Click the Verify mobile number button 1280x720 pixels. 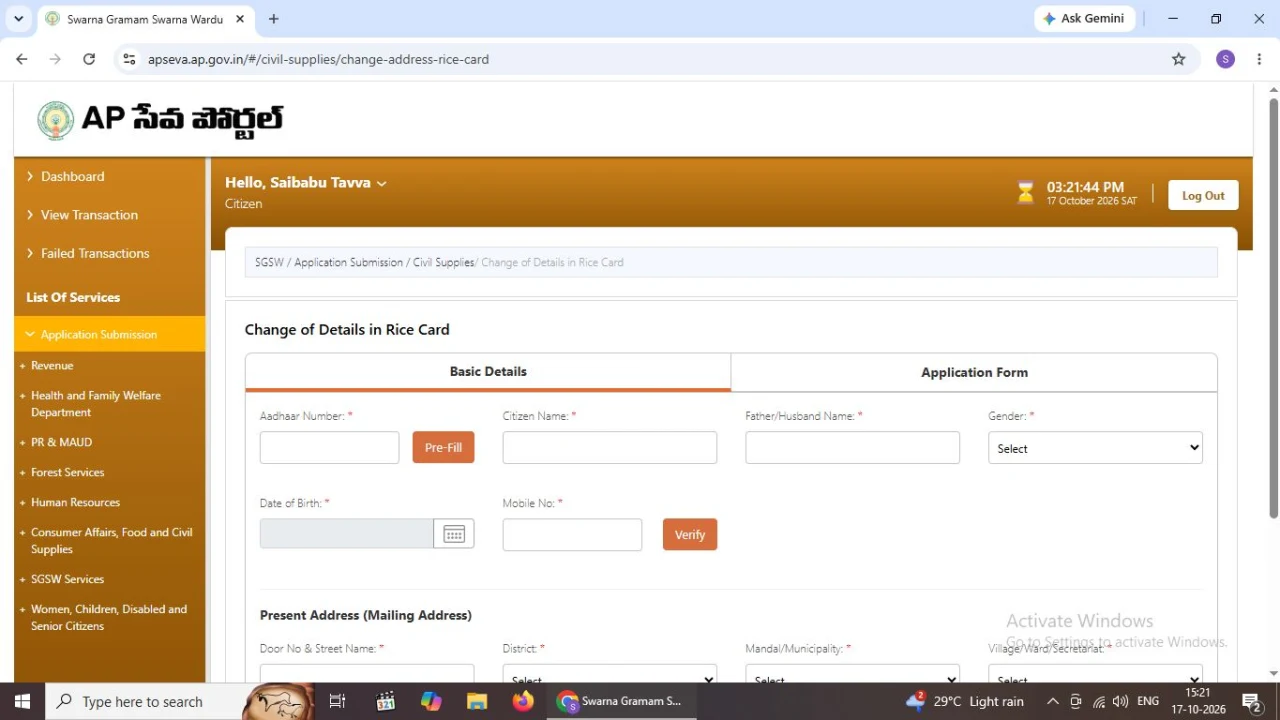690,534
